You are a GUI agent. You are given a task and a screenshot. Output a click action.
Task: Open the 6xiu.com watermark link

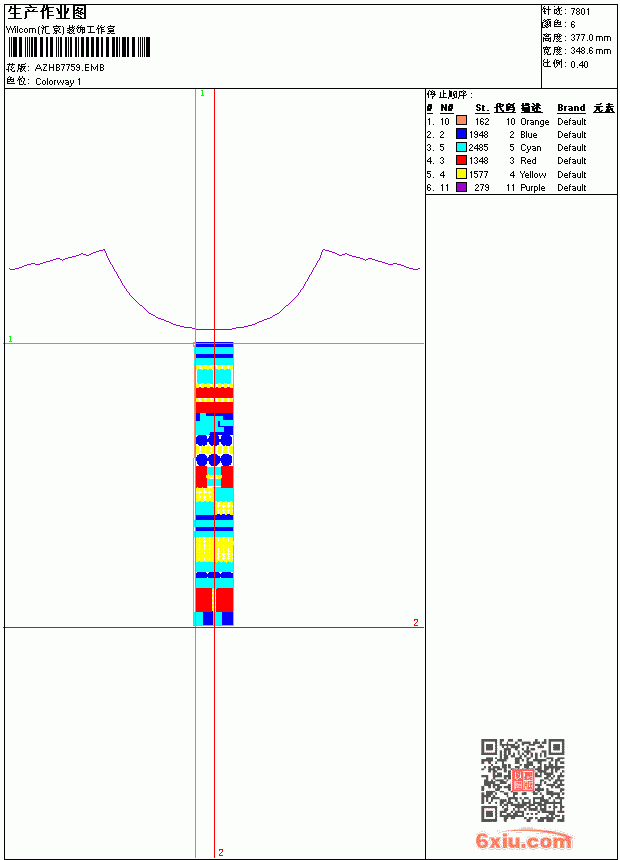click(523, 840)
